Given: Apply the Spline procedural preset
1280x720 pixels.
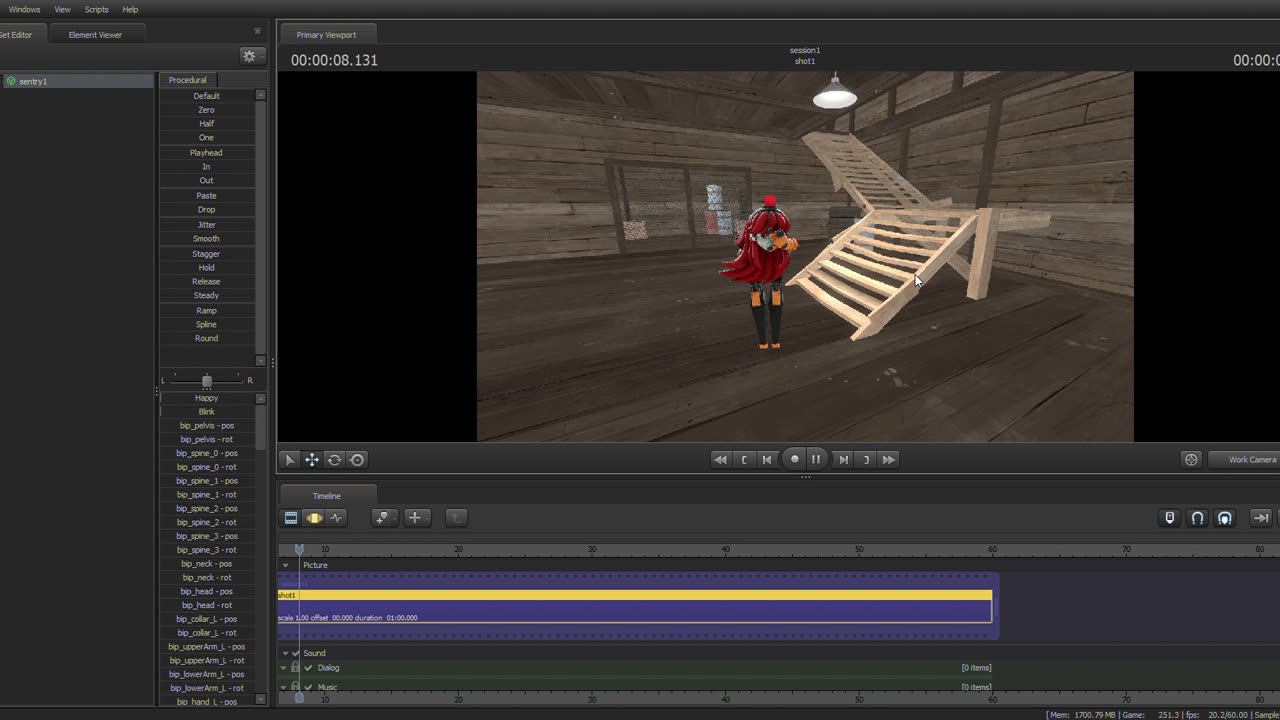Looking at the screenshot, I should tap(206, 324).
